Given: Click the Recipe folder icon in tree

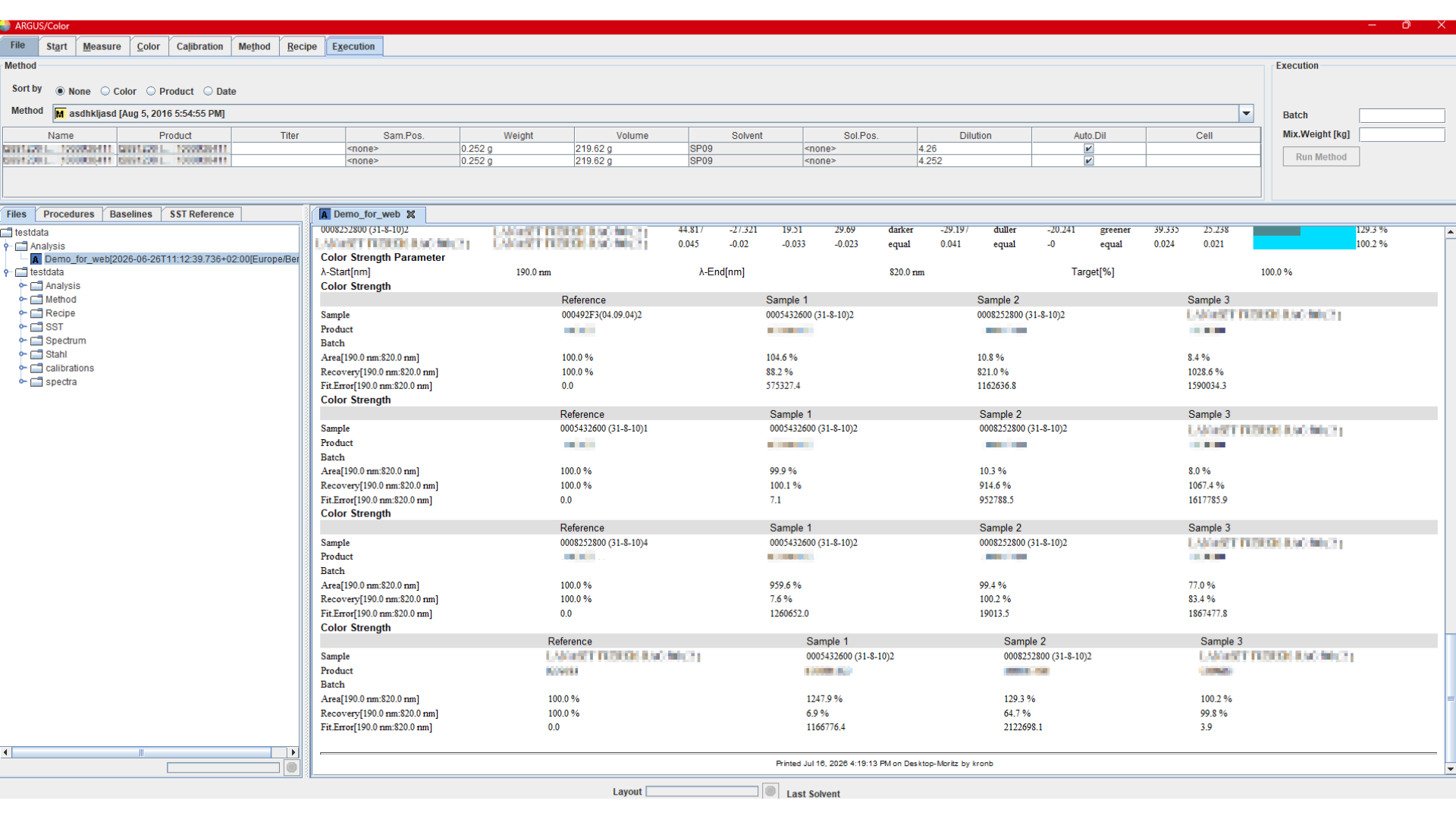Looking at the screenshot, I should pyautogui.click(x=36, y=313).
